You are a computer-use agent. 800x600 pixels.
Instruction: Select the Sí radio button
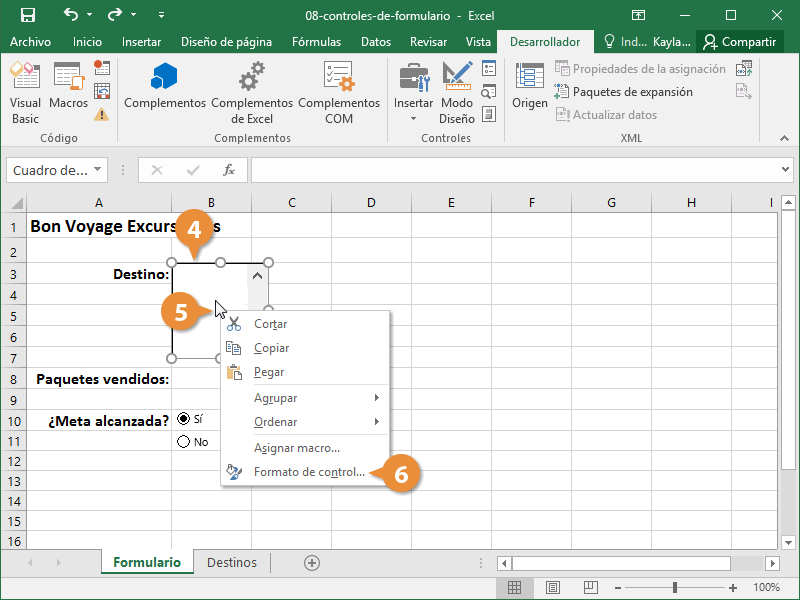[x=183, y=419]
